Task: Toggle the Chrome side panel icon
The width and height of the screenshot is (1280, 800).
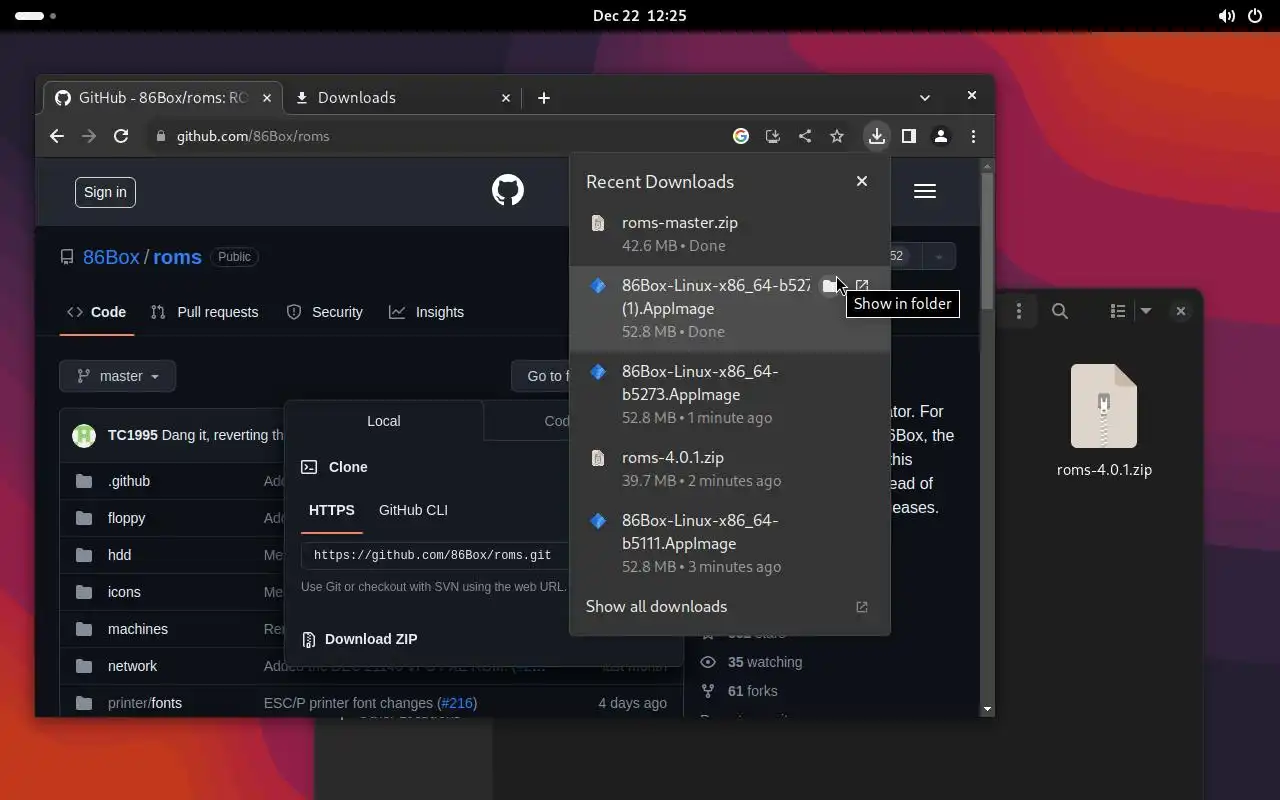Action: (909, 136)
